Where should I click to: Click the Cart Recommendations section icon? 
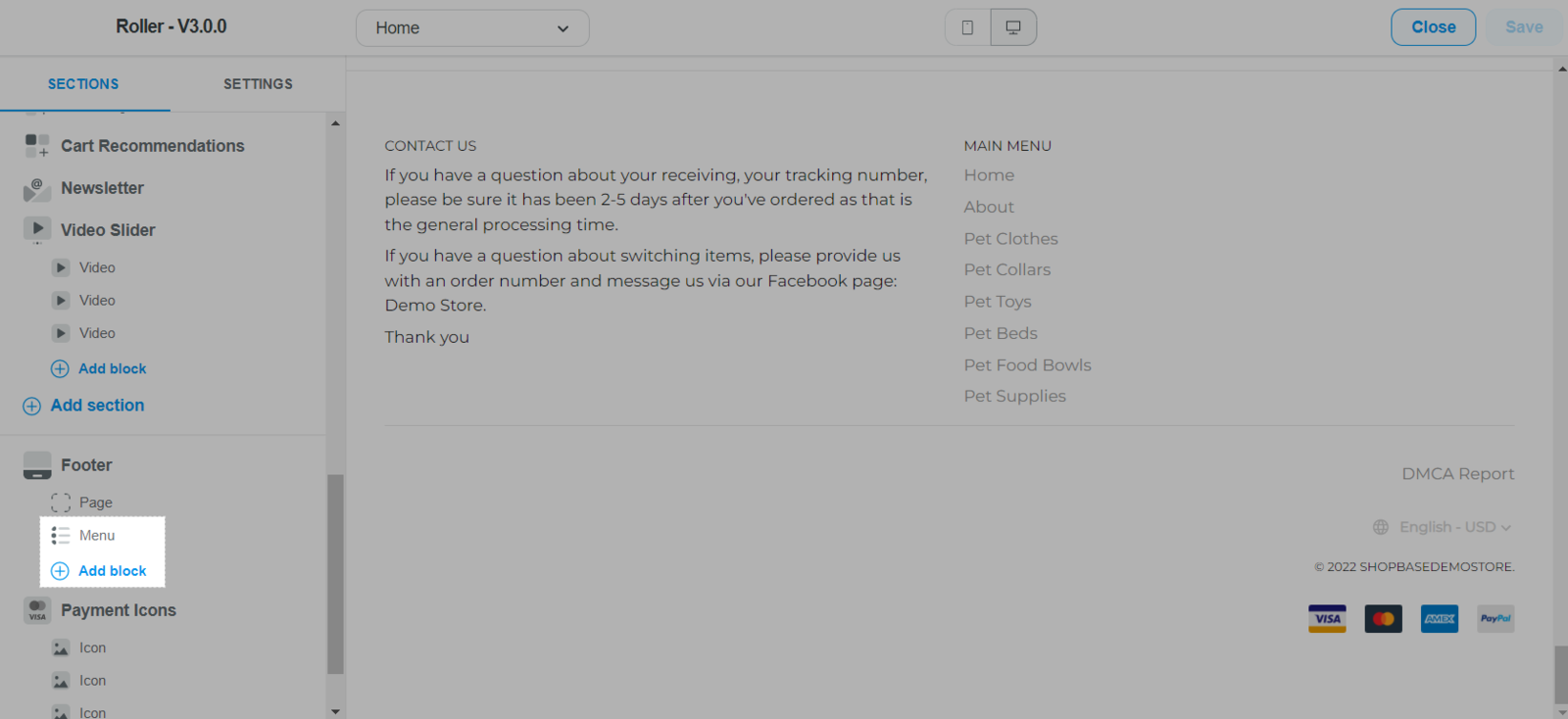click(x=37, y=146)
